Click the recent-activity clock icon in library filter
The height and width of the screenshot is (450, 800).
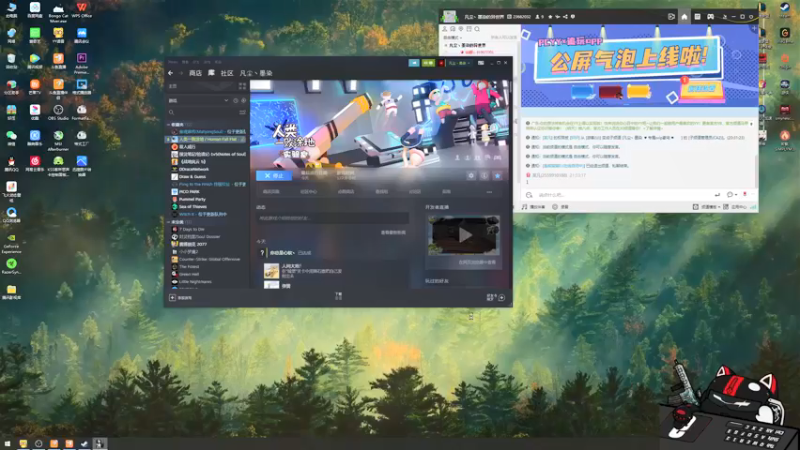pos(235,101)
